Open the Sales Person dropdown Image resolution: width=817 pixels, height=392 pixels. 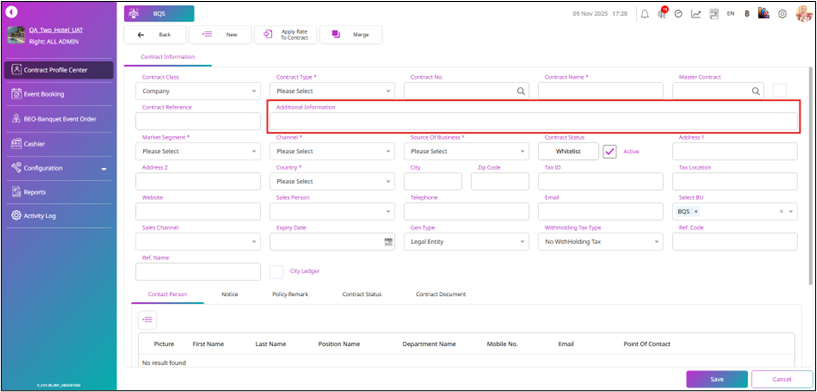[332, 212]
